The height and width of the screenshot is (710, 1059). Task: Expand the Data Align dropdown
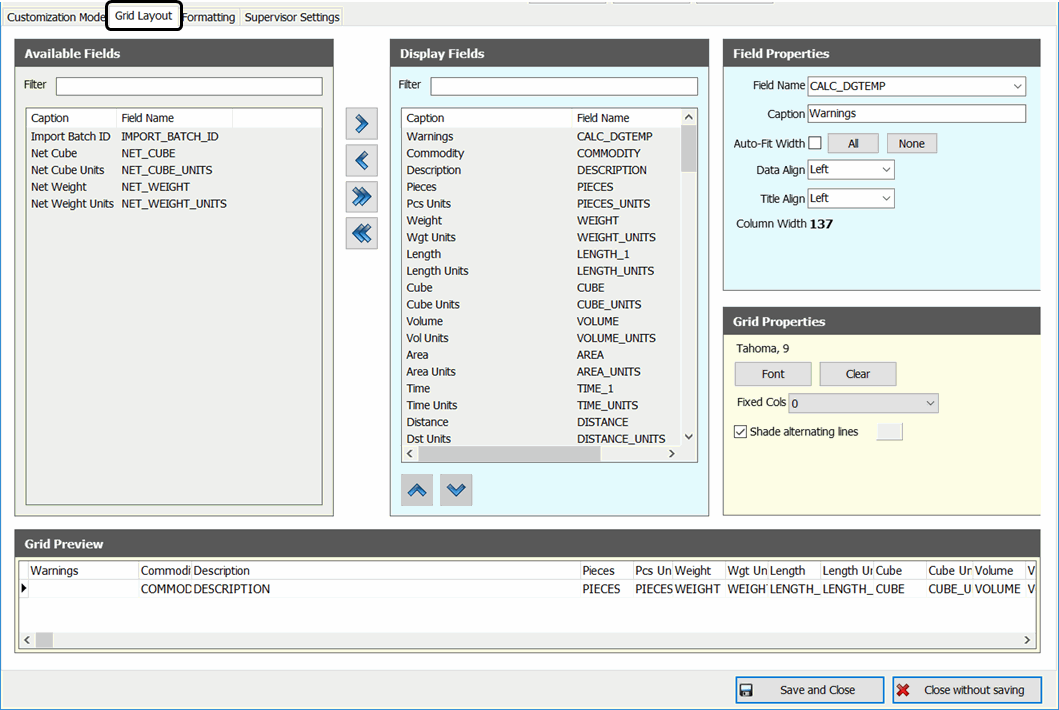885,171
